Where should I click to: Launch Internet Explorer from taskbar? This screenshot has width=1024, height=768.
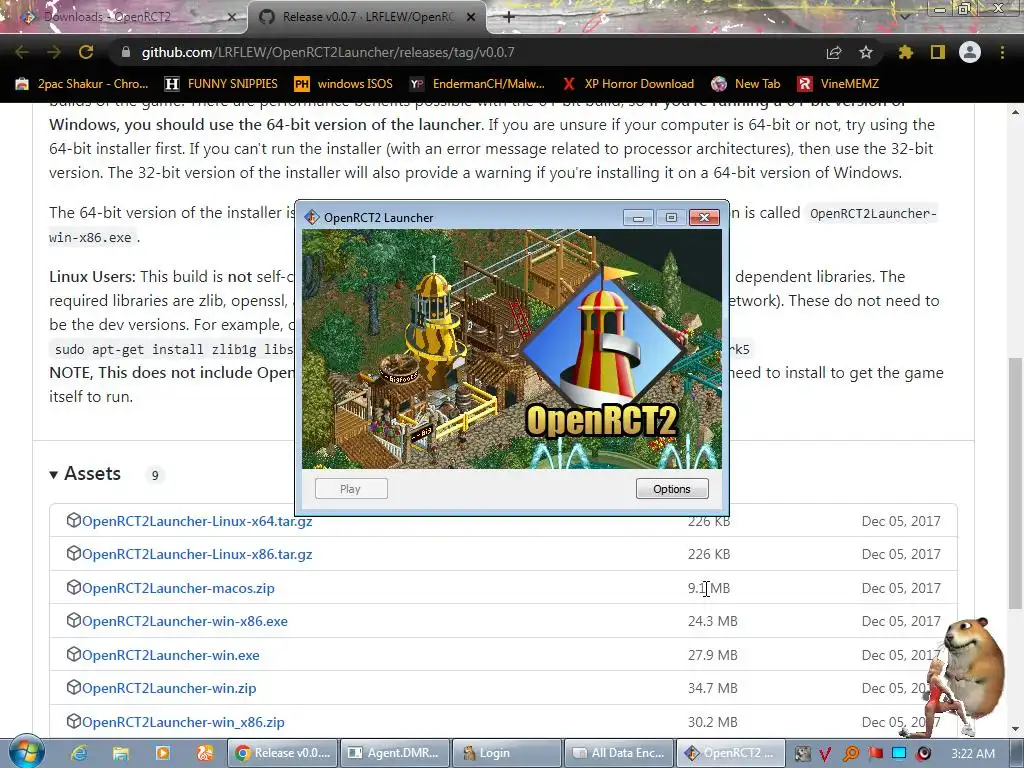coord(79,753)
